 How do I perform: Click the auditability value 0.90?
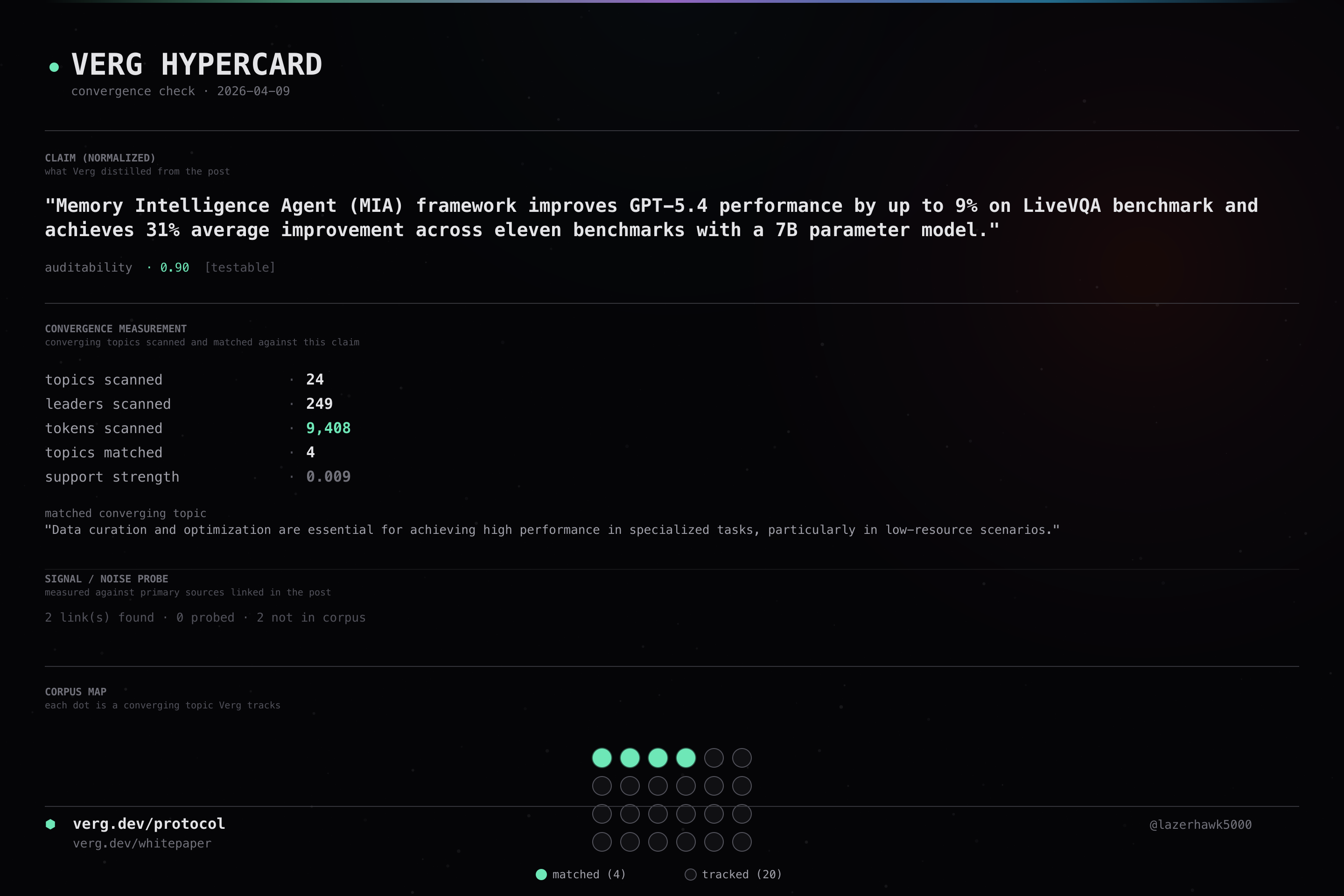point(174,267)
